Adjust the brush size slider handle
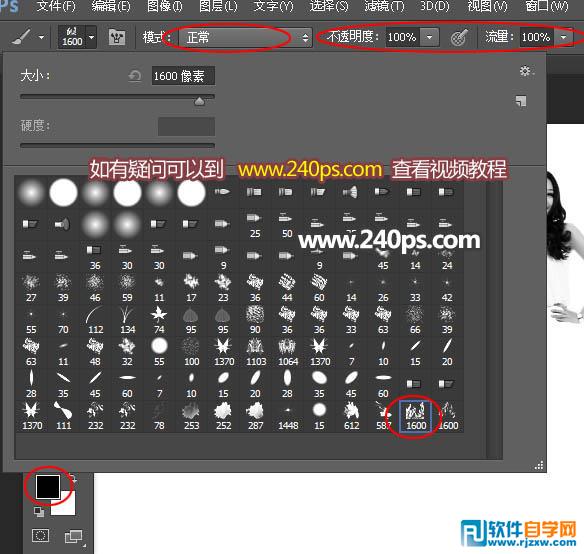Viewport: 584px width, 554px height. (x=200, y=101)
